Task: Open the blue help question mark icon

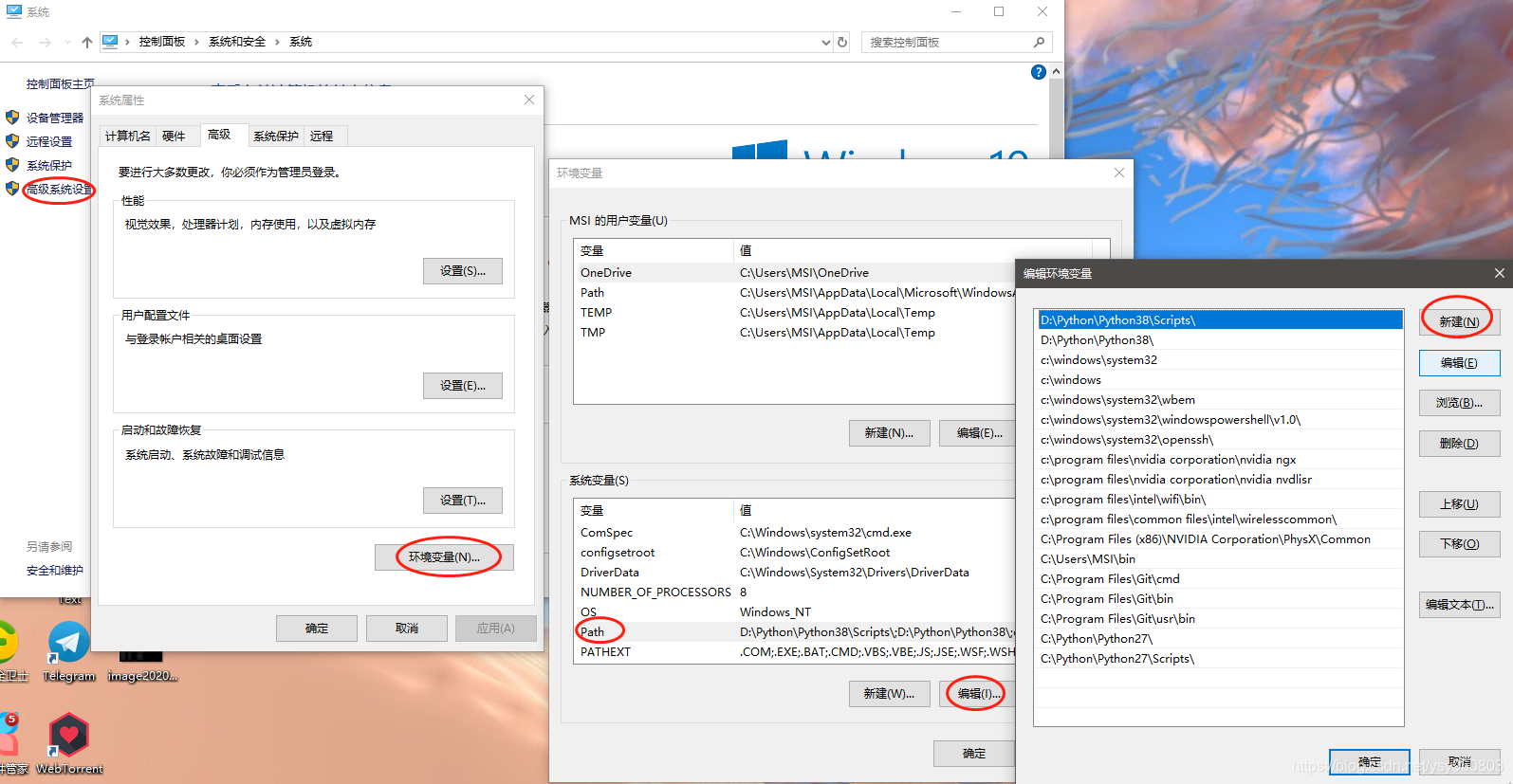Action: pos(1039,72)
